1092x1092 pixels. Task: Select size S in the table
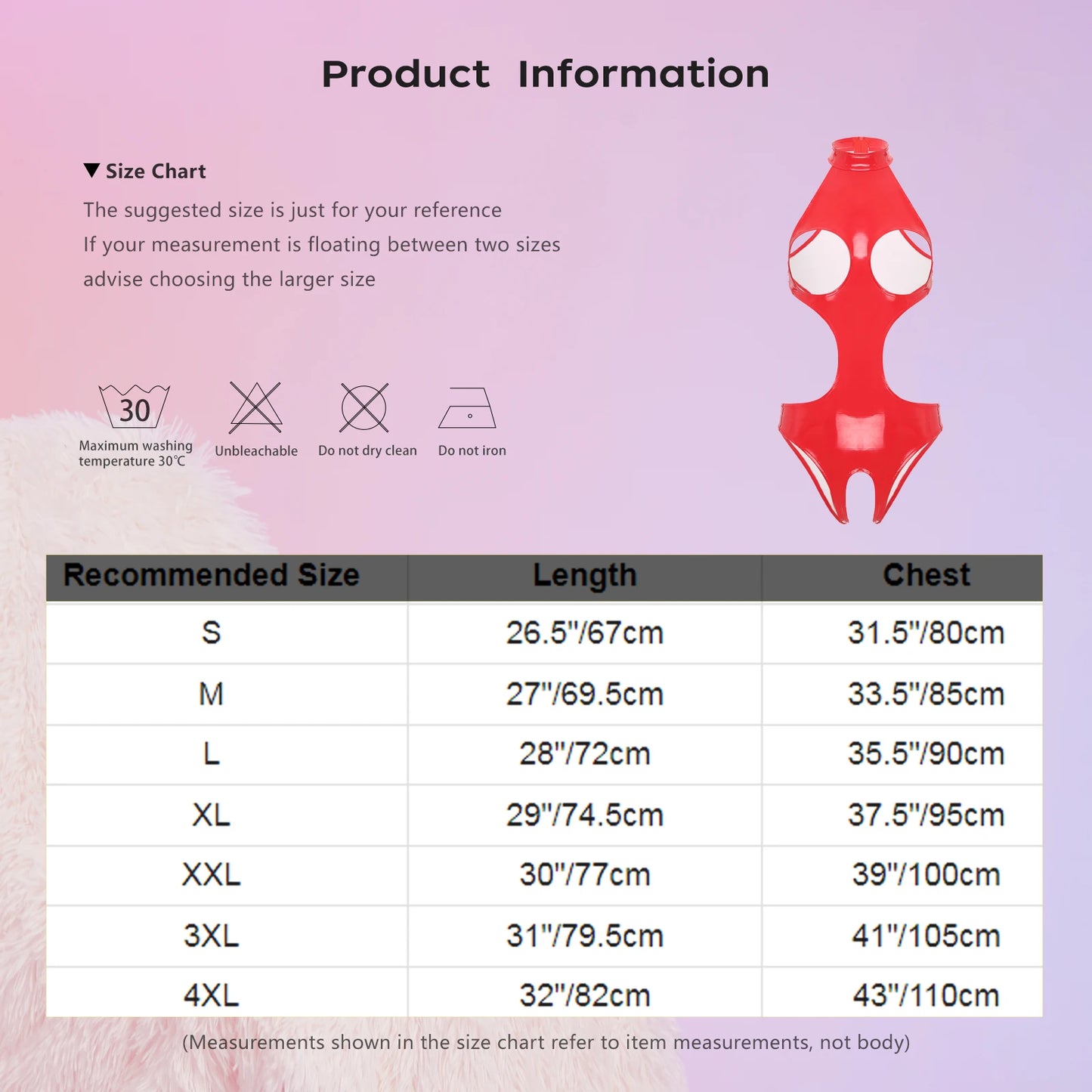click(x=212, y=633)
